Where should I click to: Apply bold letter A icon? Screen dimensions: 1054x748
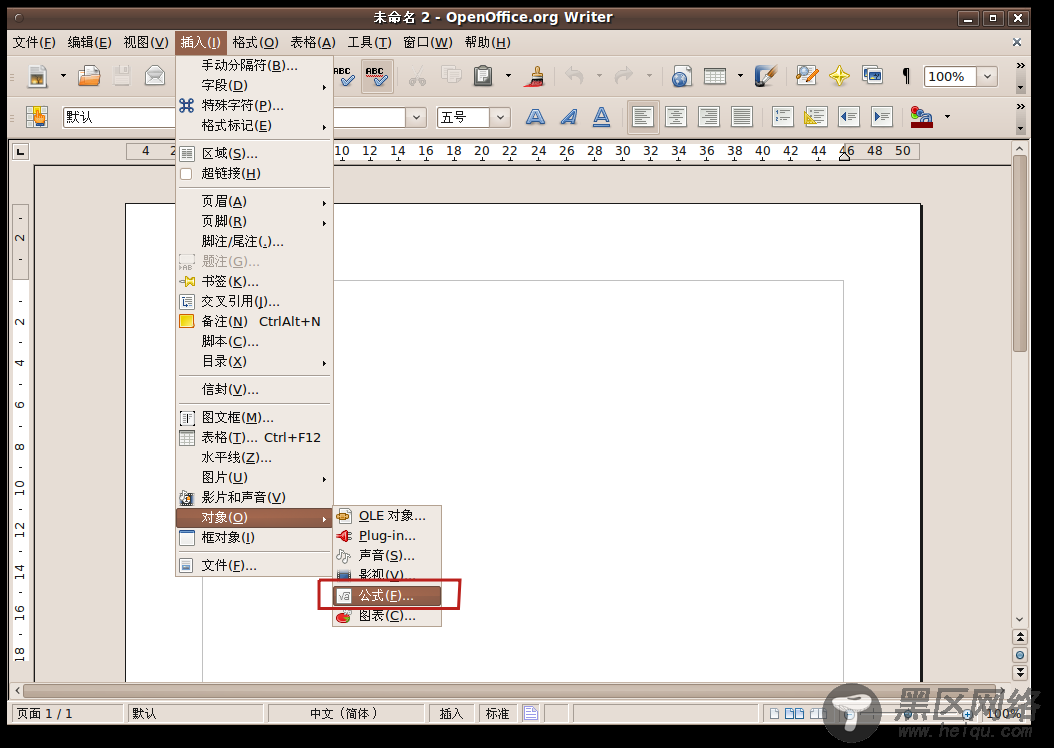(x=535, y=117)
